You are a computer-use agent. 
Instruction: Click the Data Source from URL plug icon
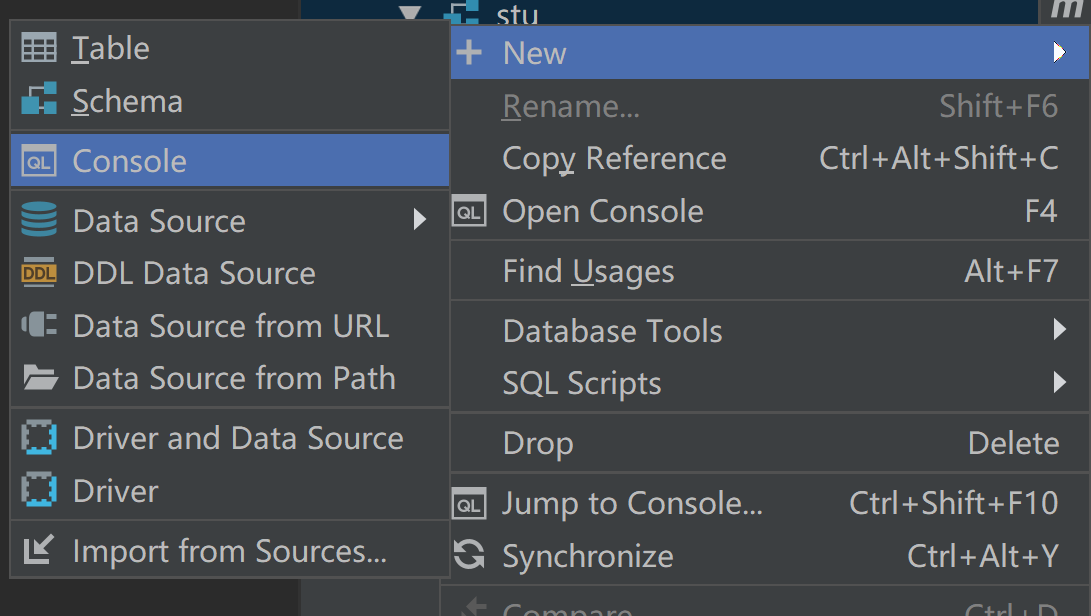[x=39, y=326]
